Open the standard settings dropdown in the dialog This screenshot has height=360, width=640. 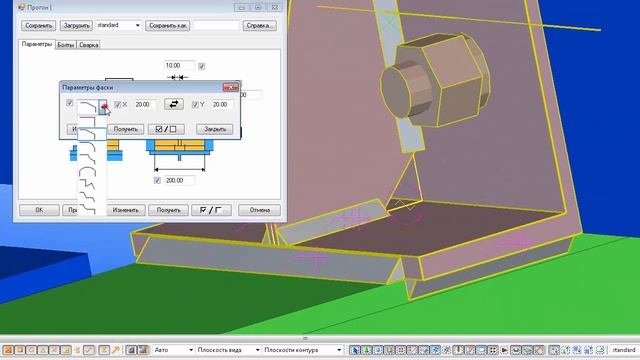[x=138, y=25]
